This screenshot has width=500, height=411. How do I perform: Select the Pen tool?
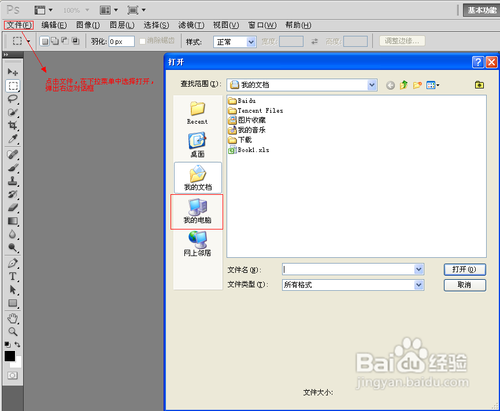(13, 263)
